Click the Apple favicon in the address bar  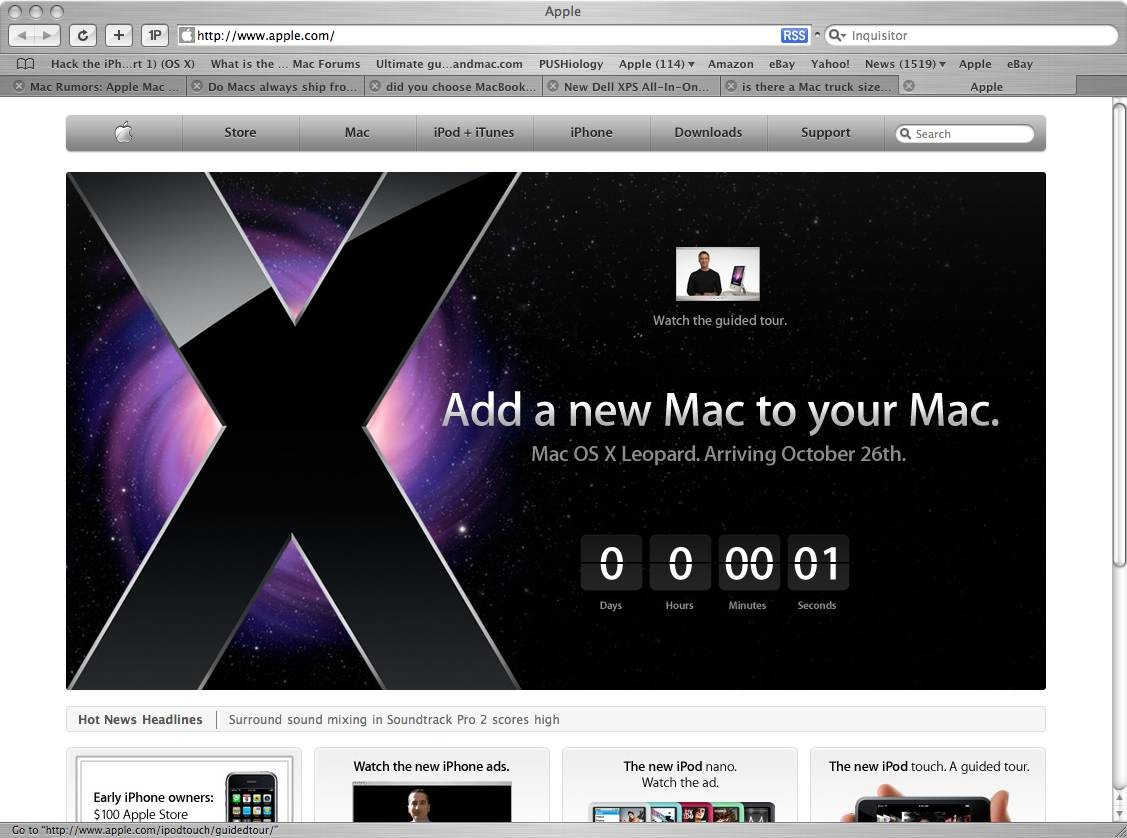click(187, 35)
